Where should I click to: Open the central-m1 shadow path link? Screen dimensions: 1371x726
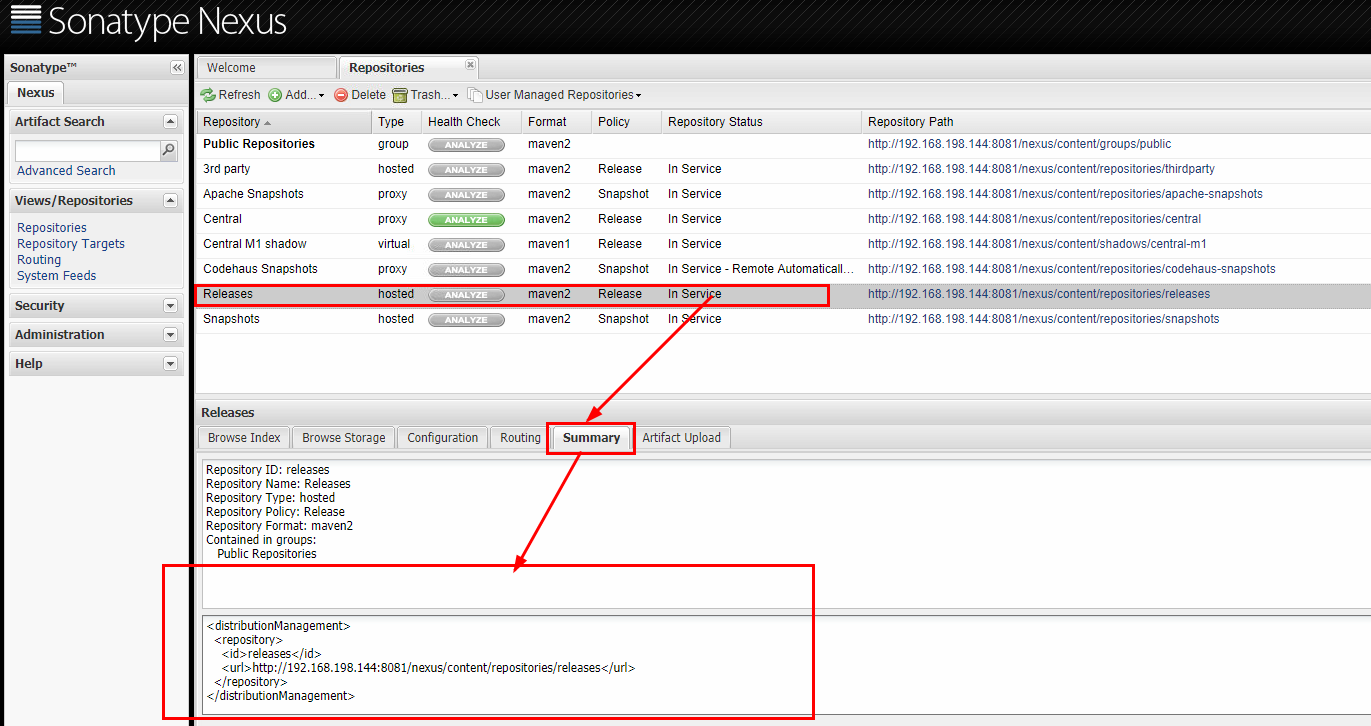click(x=1037, y=244)
